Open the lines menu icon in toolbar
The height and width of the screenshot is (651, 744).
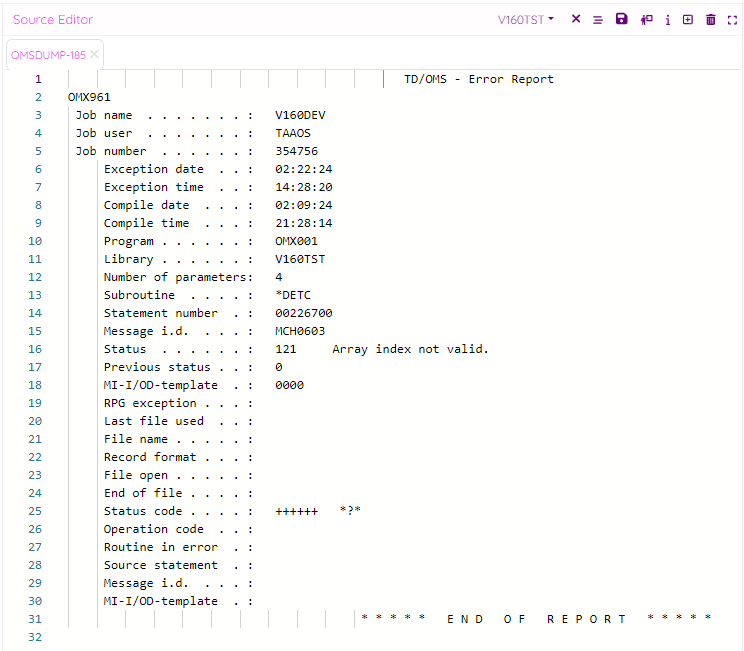(598, 20)
